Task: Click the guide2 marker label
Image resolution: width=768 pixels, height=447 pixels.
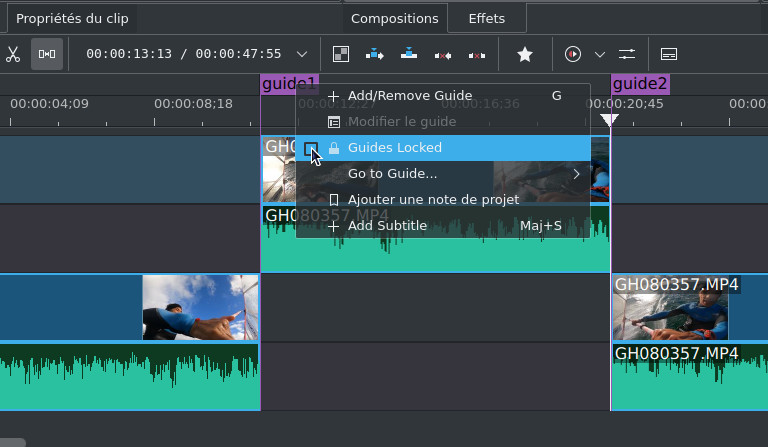Action: point(640,84)
